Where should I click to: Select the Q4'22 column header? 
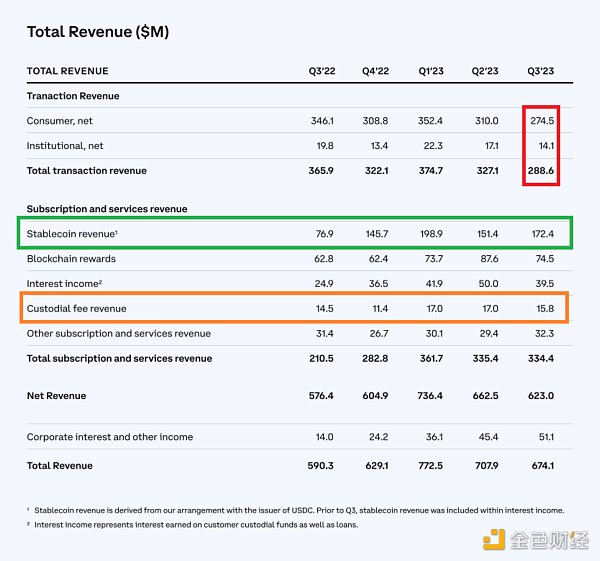[x=377, y=71]
